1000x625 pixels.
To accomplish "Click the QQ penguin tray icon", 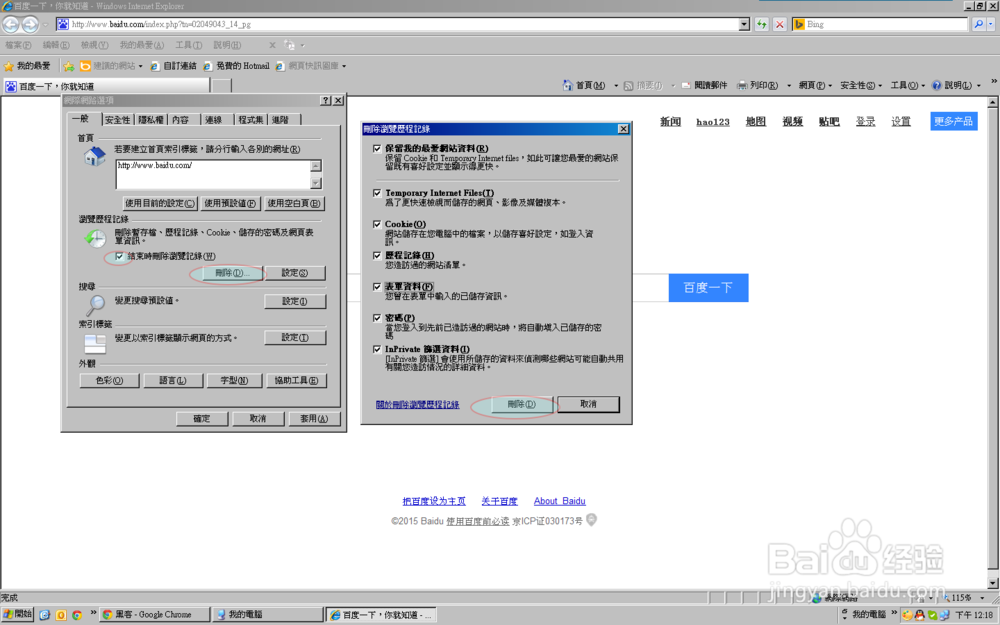I will (x=919, y=615).
